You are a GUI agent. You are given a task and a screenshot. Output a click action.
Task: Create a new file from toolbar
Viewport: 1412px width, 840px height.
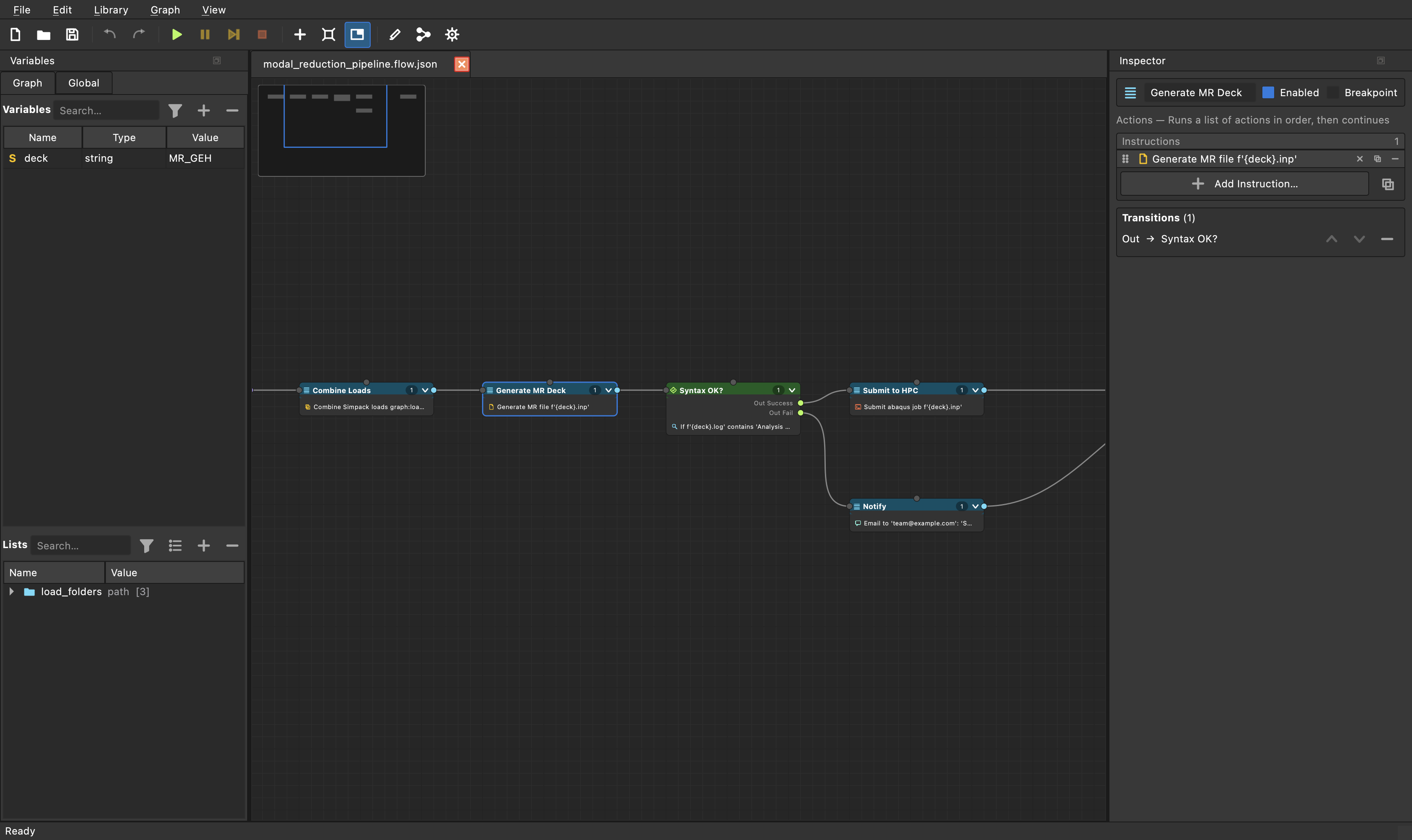(x=15, y=34)
